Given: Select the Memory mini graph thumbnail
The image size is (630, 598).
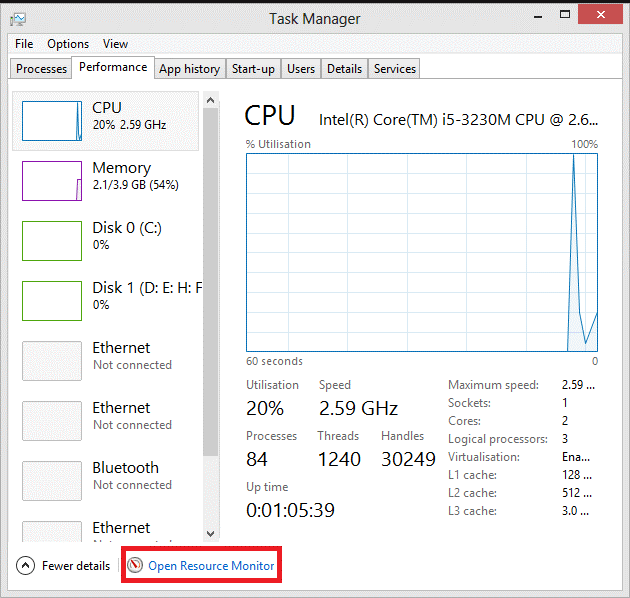Looking at the screenshot, I should pos(52,181).
